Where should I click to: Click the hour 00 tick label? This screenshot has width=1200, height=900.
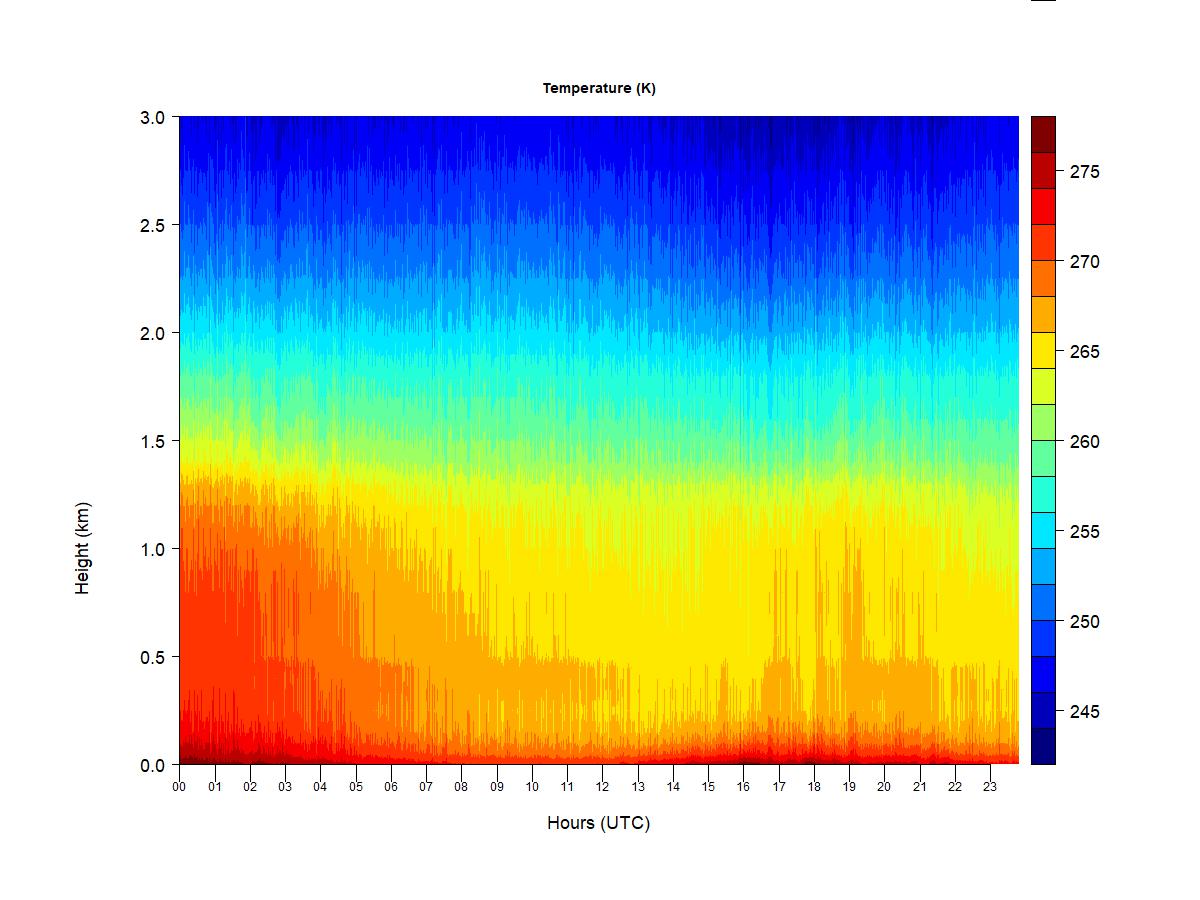click(x=179, y=786)
